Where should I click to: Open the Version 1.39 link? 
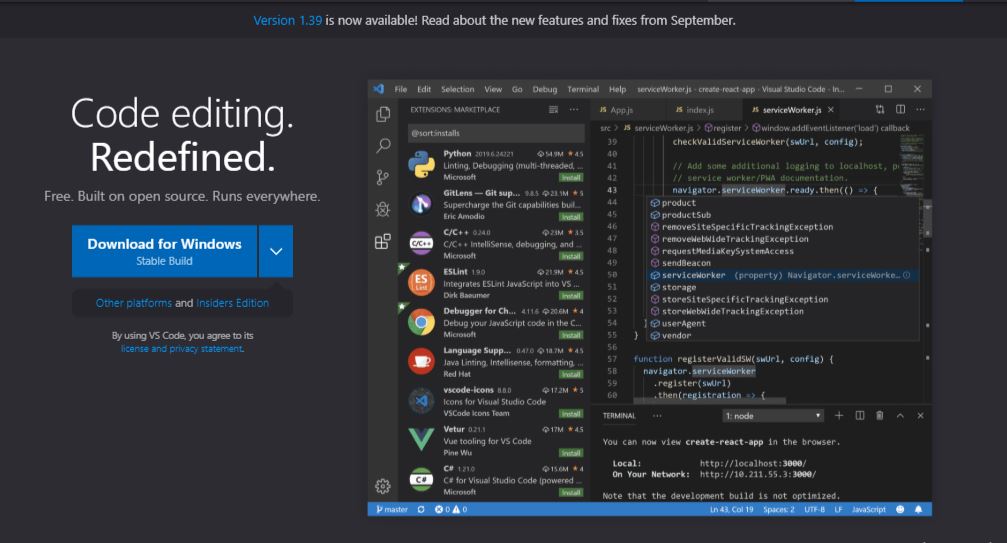tap(287, 21)
